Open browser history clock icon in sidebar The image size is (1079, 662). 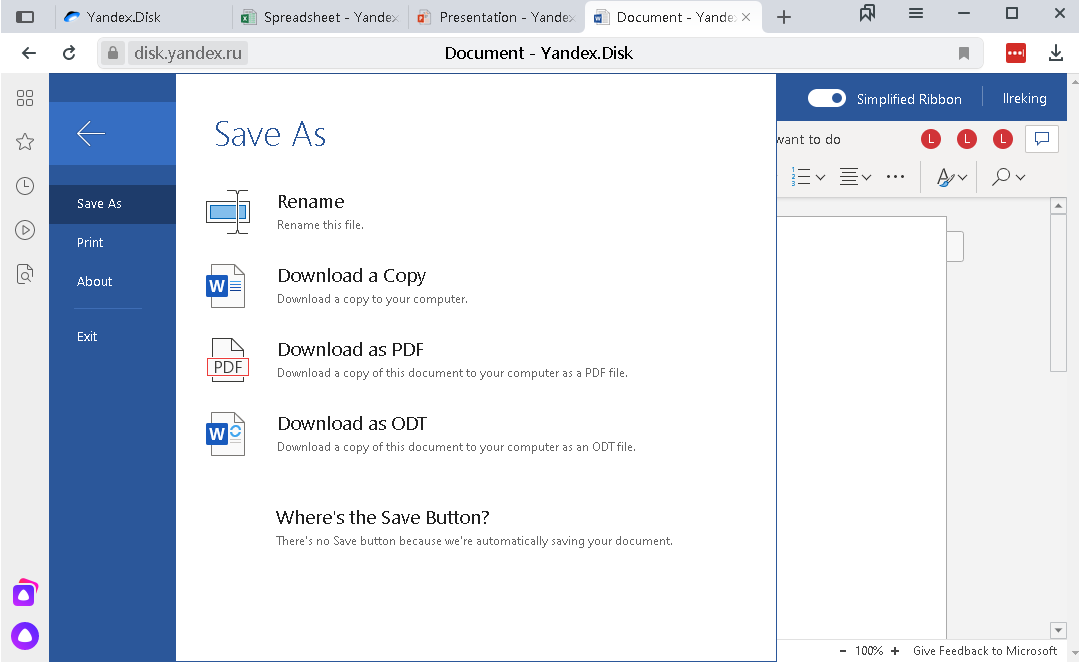coord(25,186)
